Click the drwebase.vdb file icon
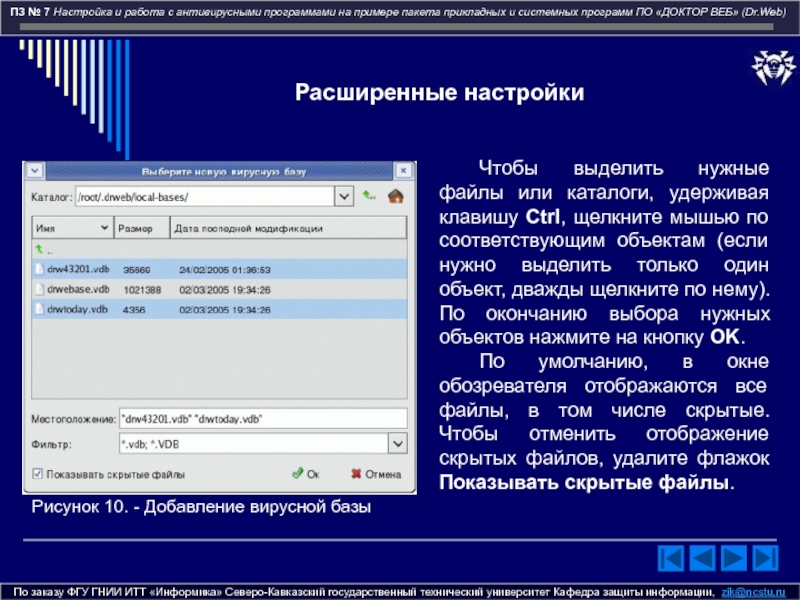This screenshot has height=600, width=800. point(39,289)
